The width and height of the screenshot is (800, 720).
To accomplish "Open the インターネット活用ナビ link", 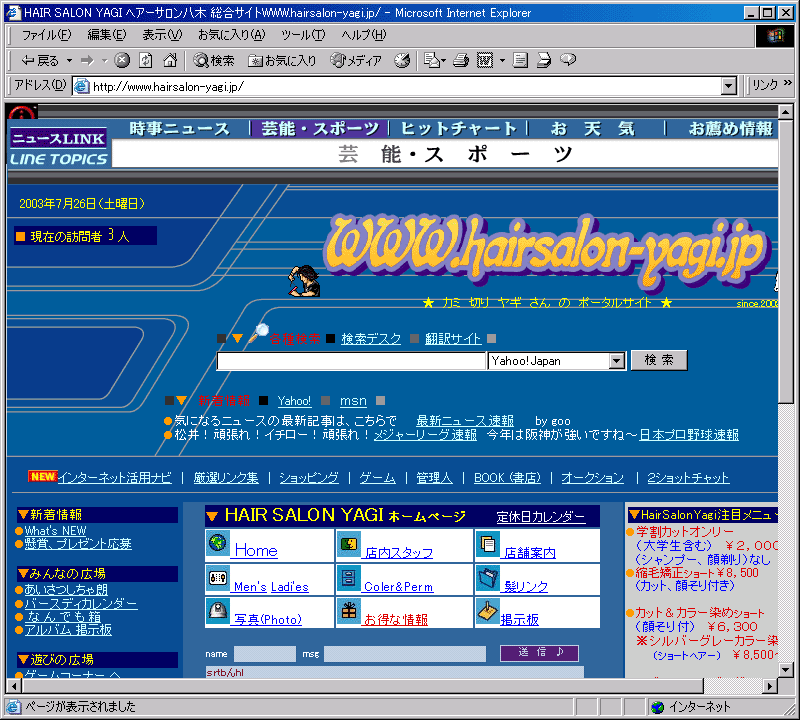I will 115,478.
